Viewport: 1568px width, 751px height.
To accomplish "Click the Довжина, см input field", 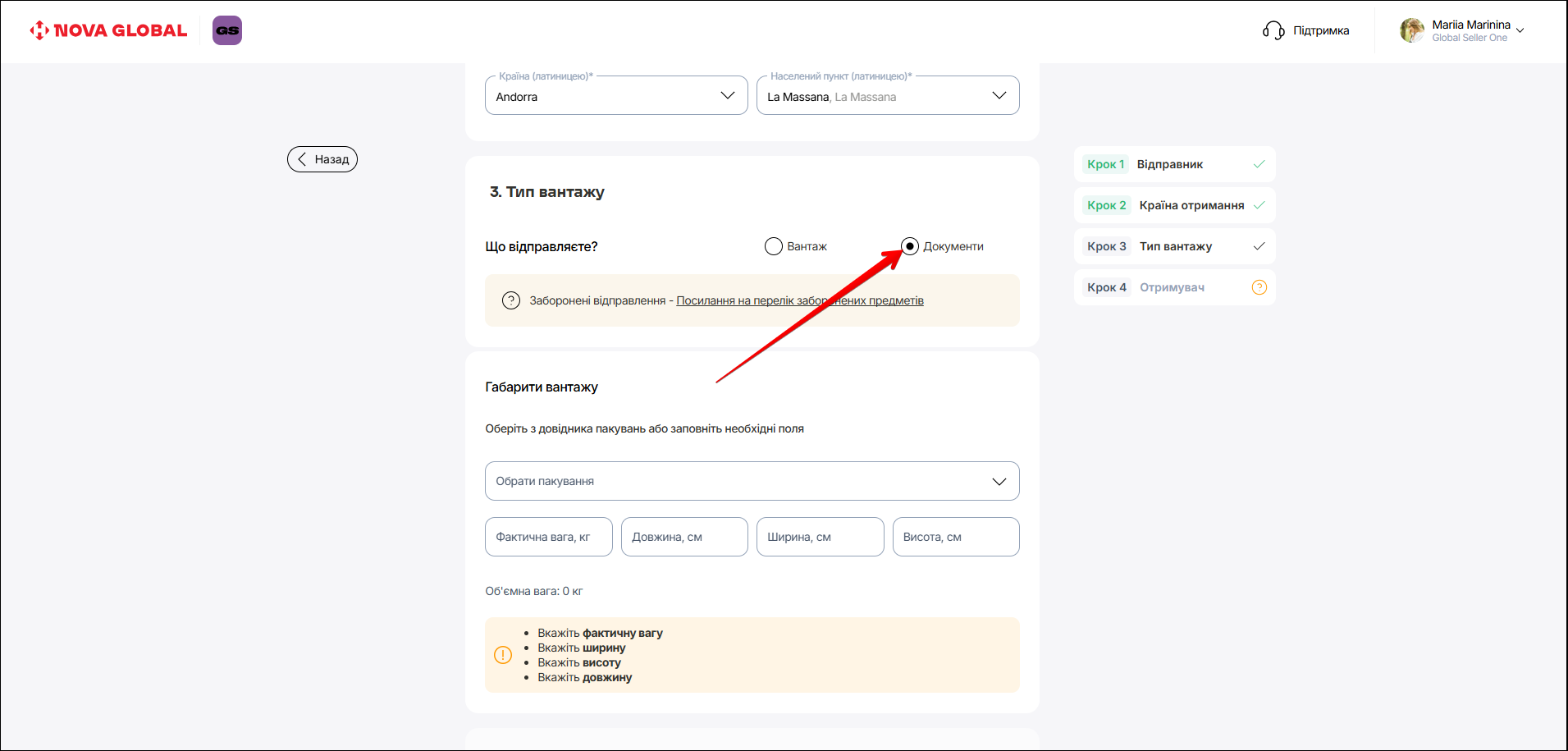I will pyautogui.click(x=683, y=537).
